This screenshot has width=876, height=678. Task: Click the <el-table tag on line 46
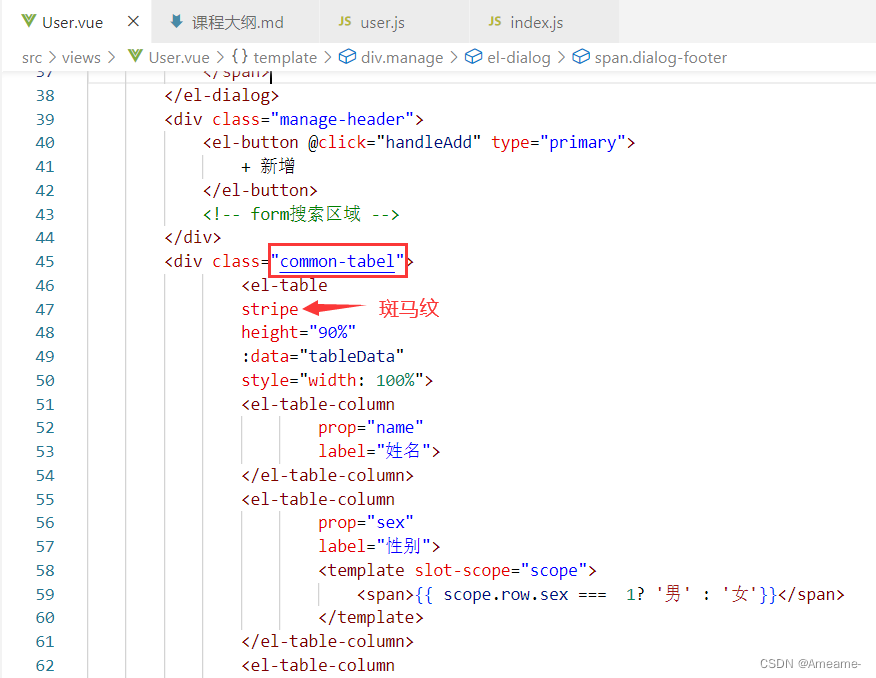click(x=284, y=285)
